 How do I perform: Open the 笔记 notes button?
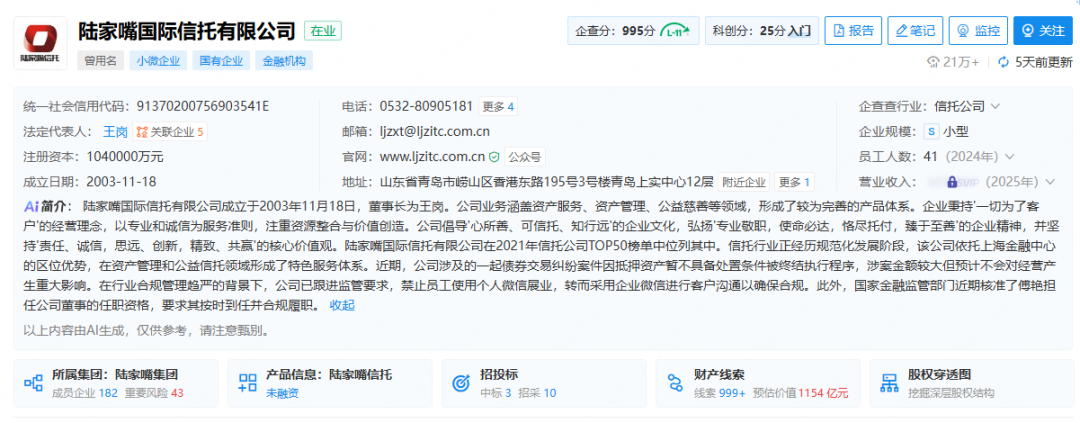point(915,31)
